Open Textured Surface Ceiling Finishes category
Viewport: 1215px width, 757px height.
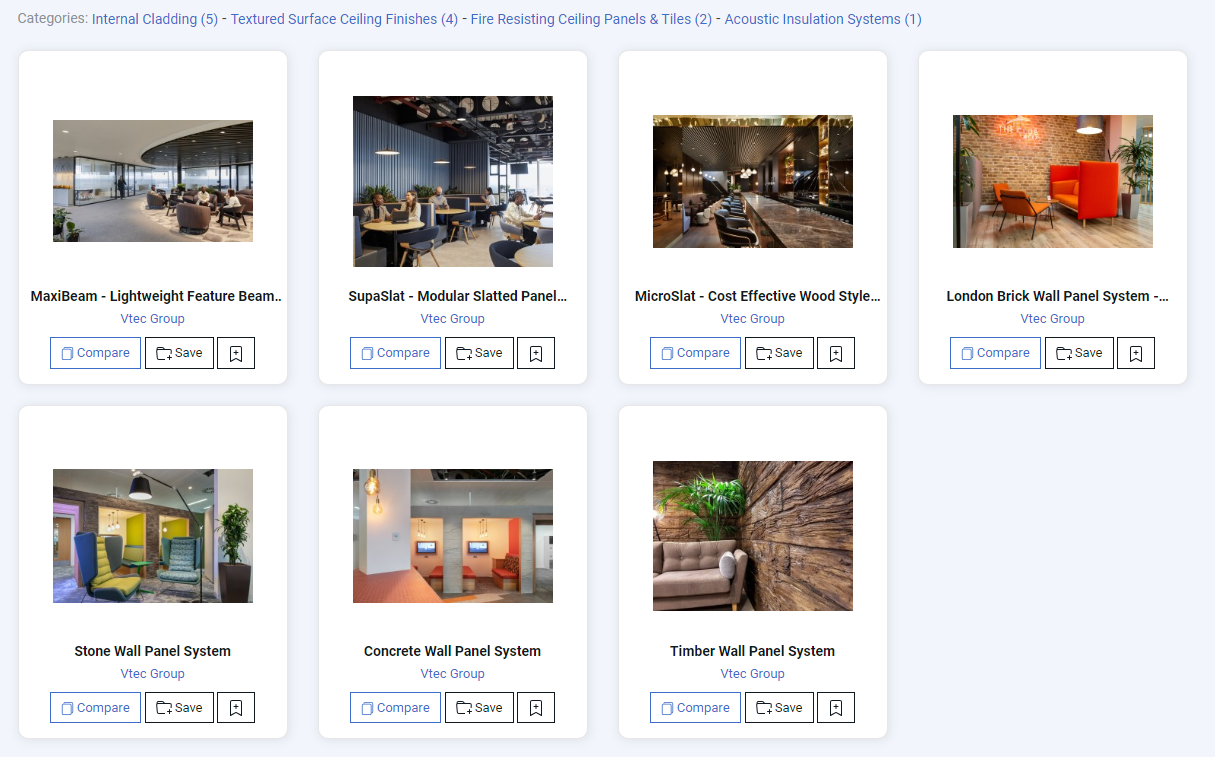(344, 19)
